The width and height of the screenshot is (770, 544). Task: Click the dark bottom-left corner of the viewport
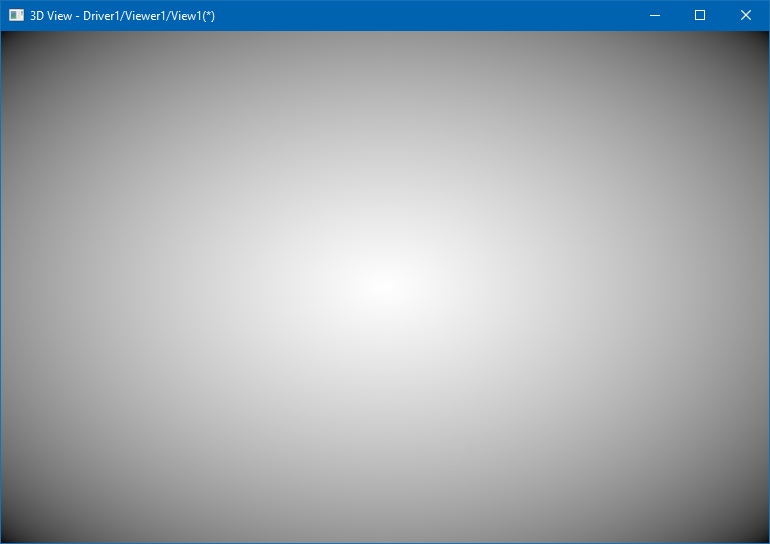[8, 536]
